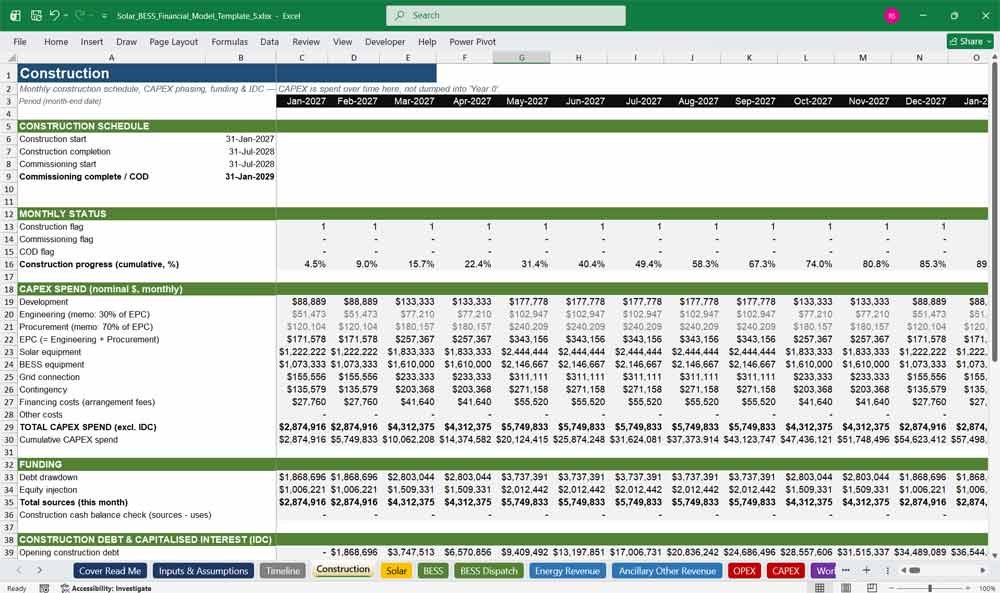Switch to Solar sheet tab

[396, 571]
